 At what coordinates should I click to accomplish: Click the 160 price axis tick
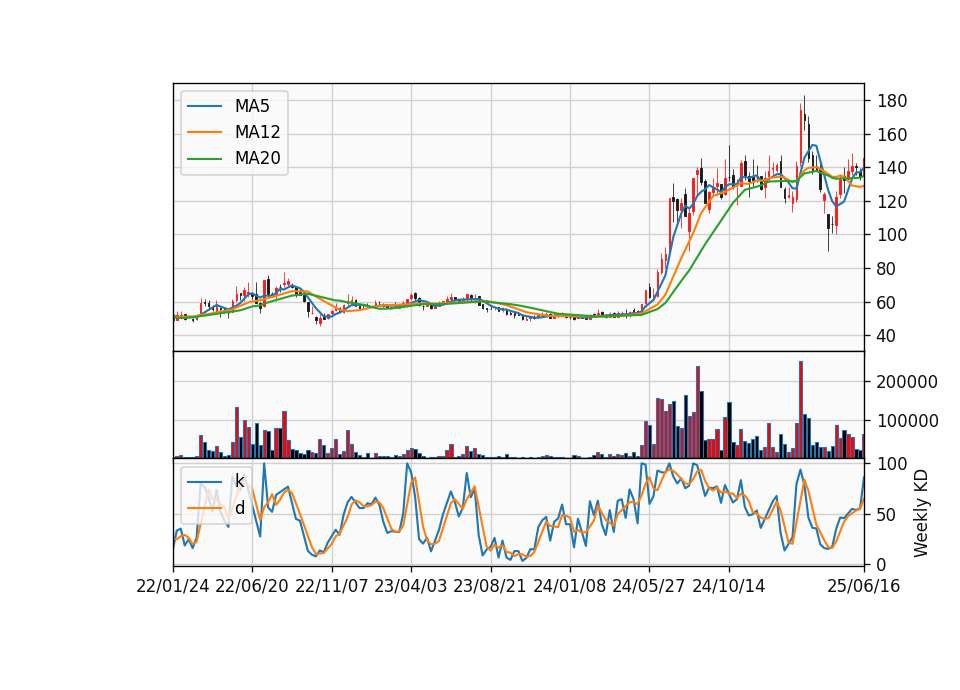[x=891, y=135]
